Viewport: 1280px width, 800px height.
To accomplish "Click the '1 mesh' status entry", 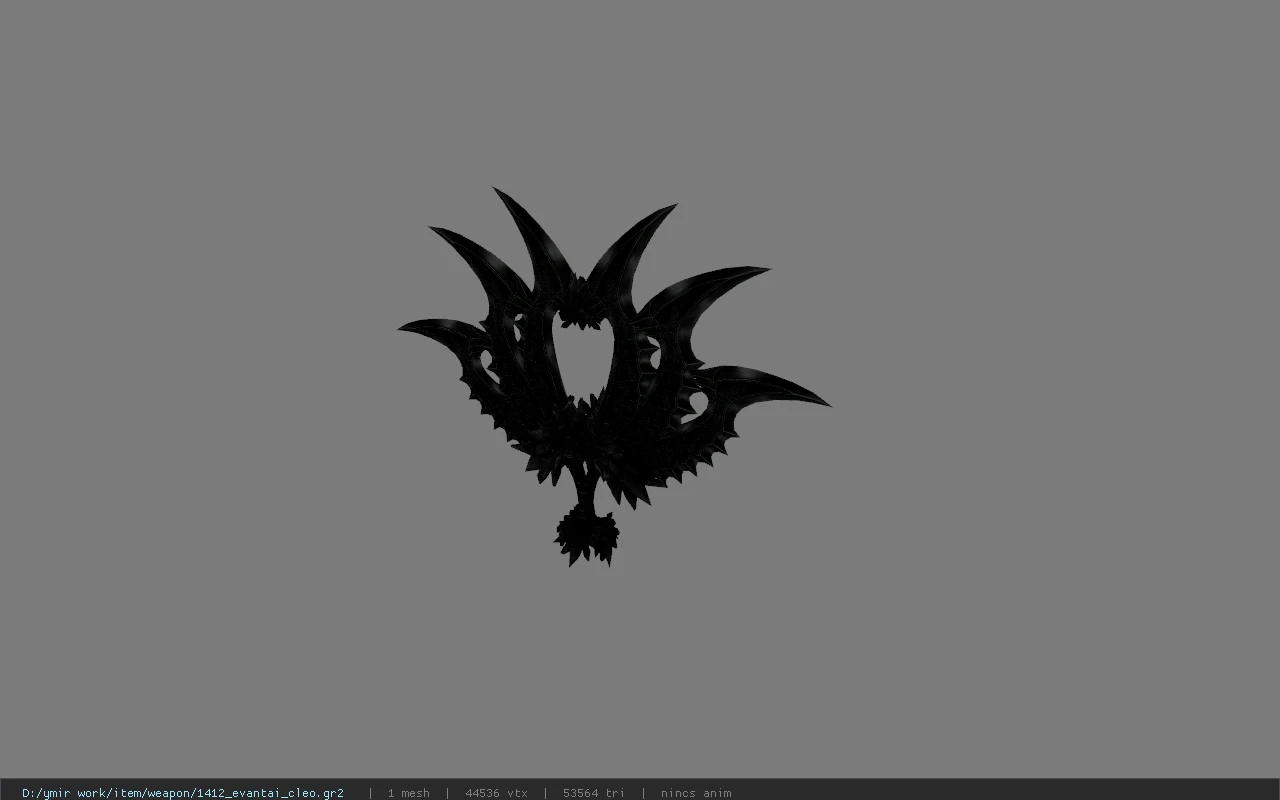I will [x=408, y=793].
